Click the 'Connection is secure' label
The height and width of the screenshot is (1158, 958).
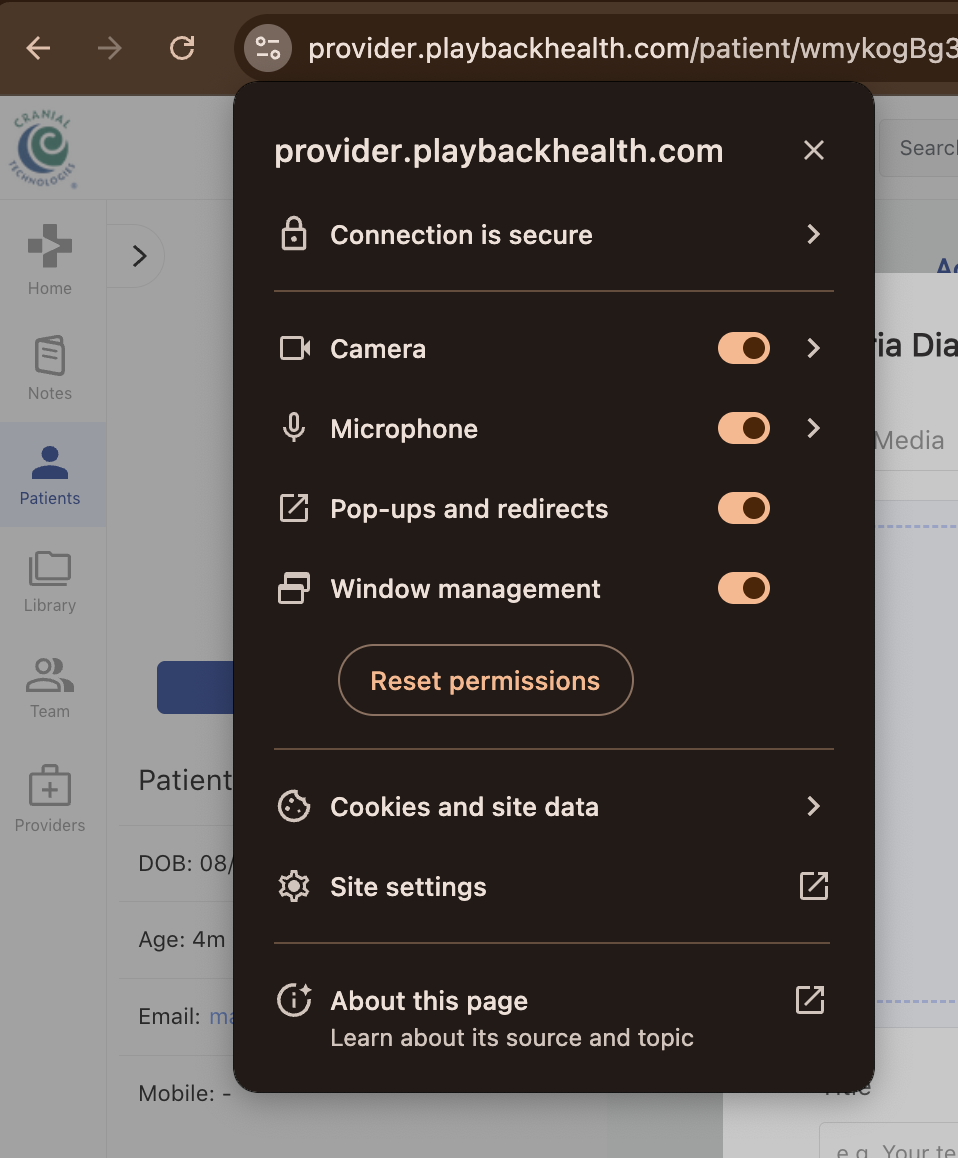461,234
